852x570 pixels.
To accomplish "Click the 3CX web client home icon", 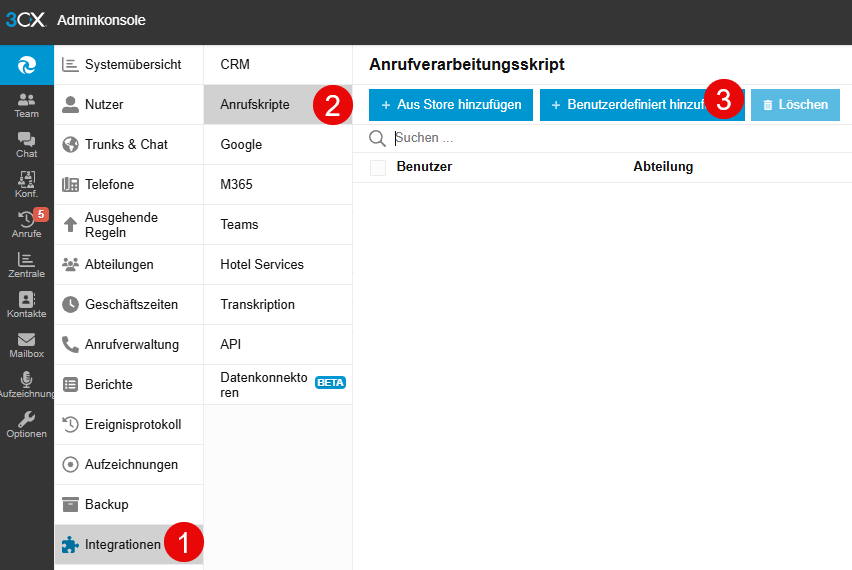I will pos(27,65).
